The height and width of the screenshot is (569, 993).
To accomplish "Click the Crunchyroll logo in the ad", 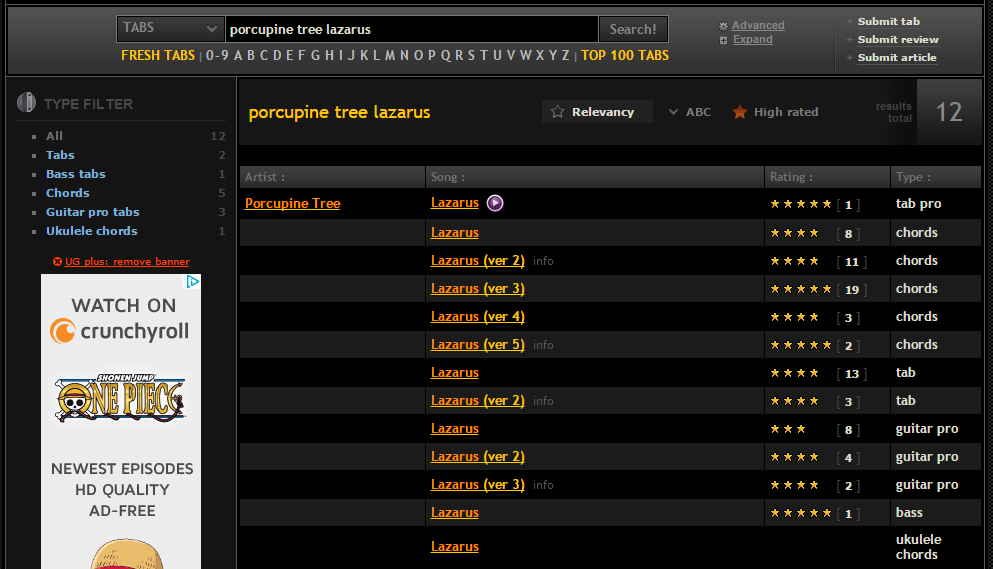I will point(120,331).
